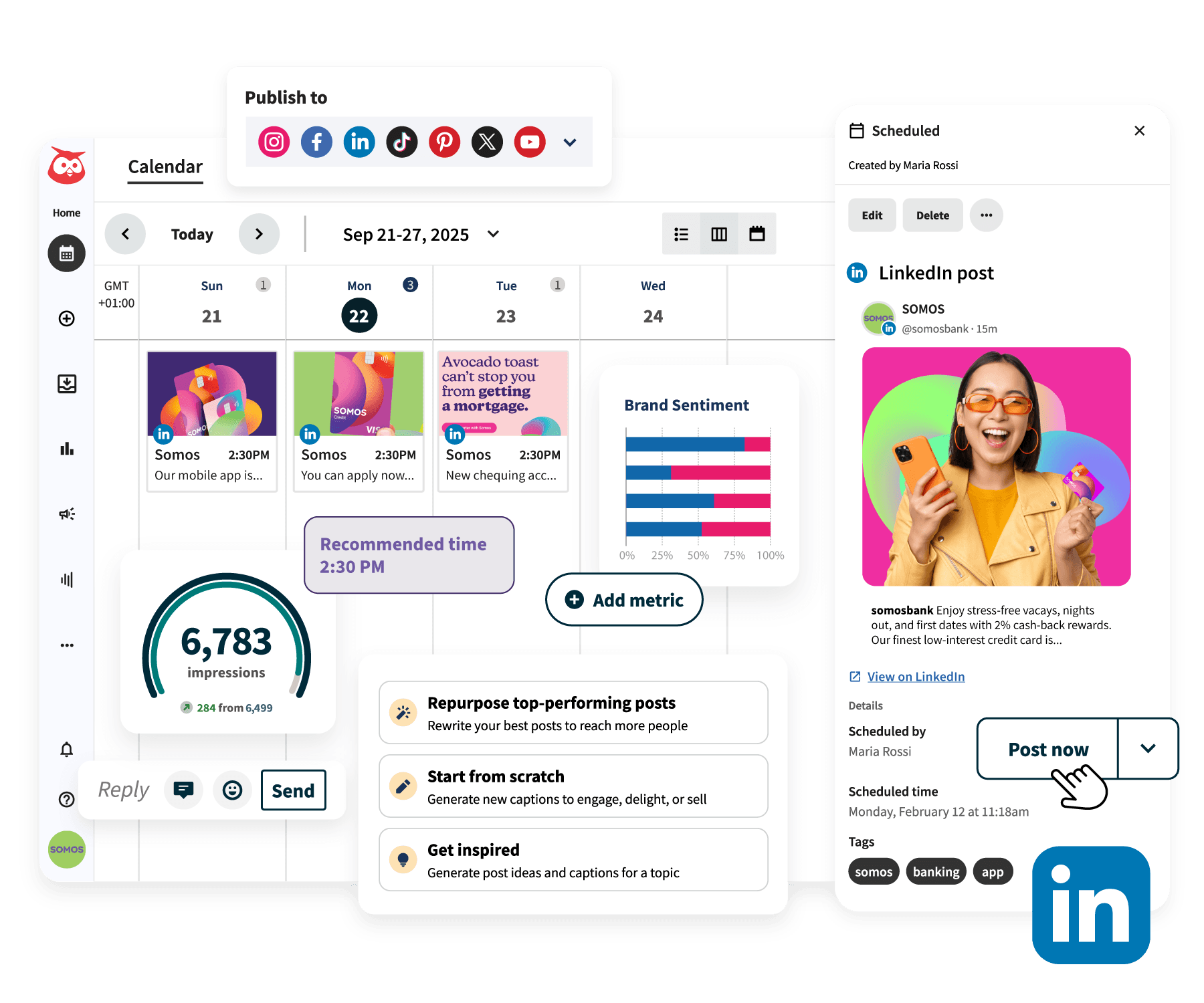Screen dimensions: 1204x1003
Task: Switch to month calendar view
Action: (x=757, y=234)
